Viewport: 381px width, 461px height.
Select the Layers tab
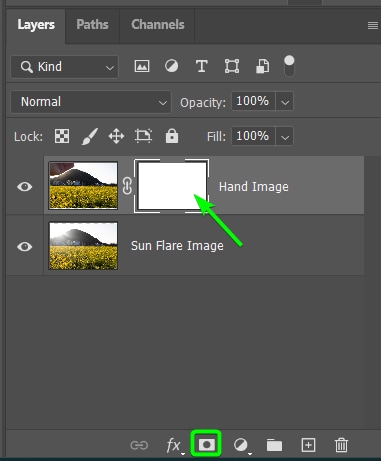[x=36, y=25]
